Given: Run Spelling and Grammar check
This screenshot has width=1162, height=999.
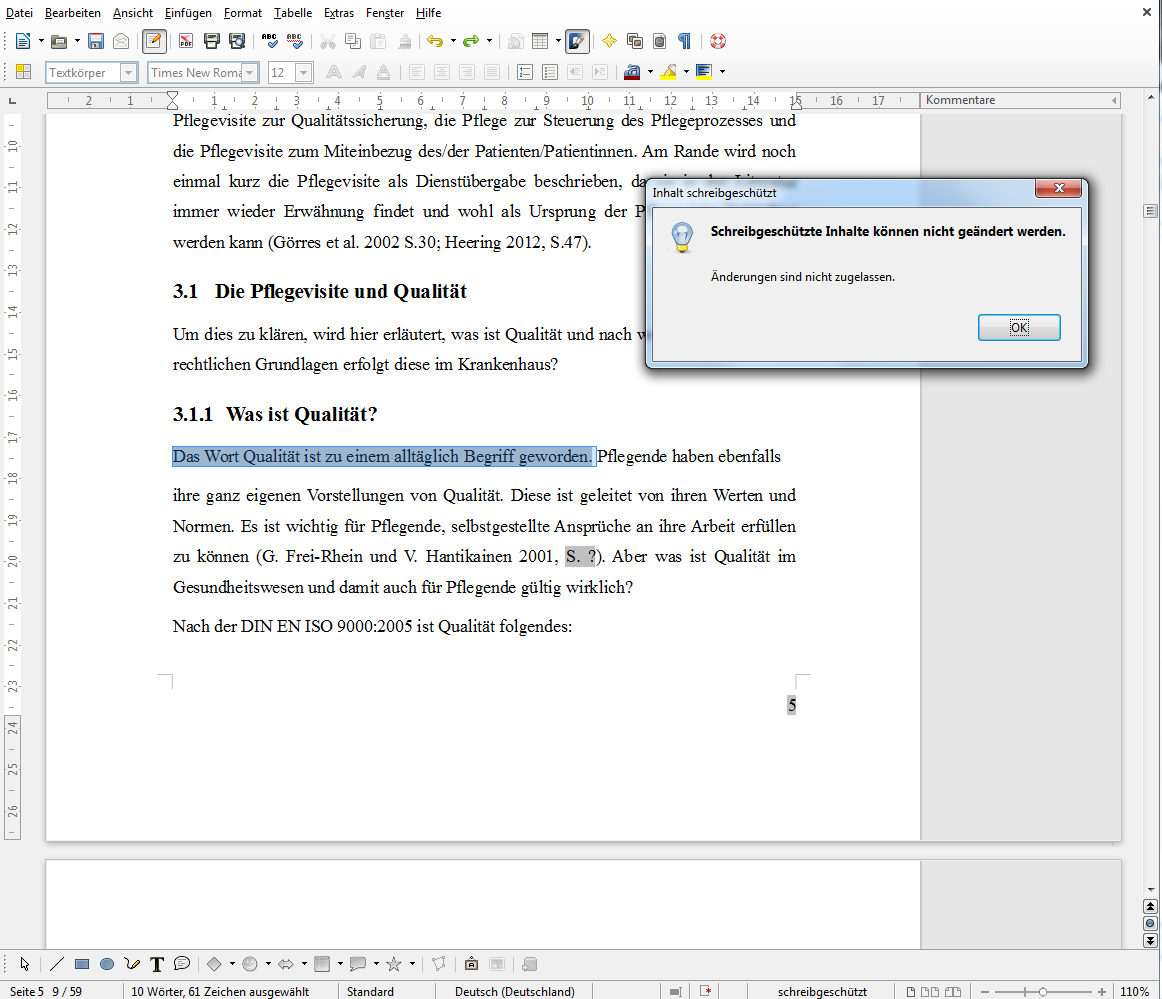Looking at the screenshot, I should 270,41.
